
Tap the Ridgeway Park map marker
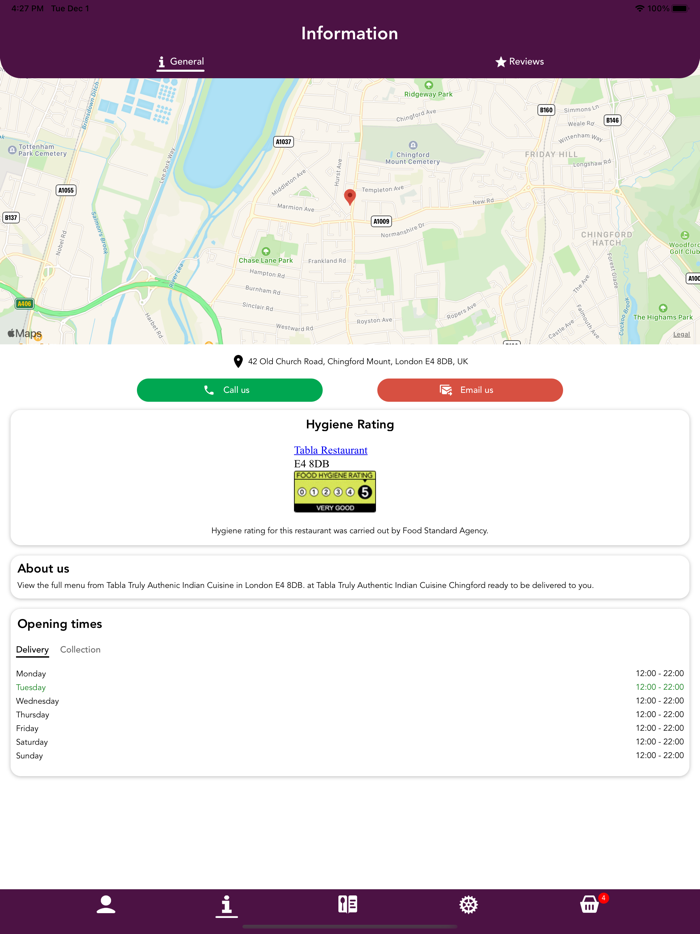pyautogui.click(x=428, y=85)
